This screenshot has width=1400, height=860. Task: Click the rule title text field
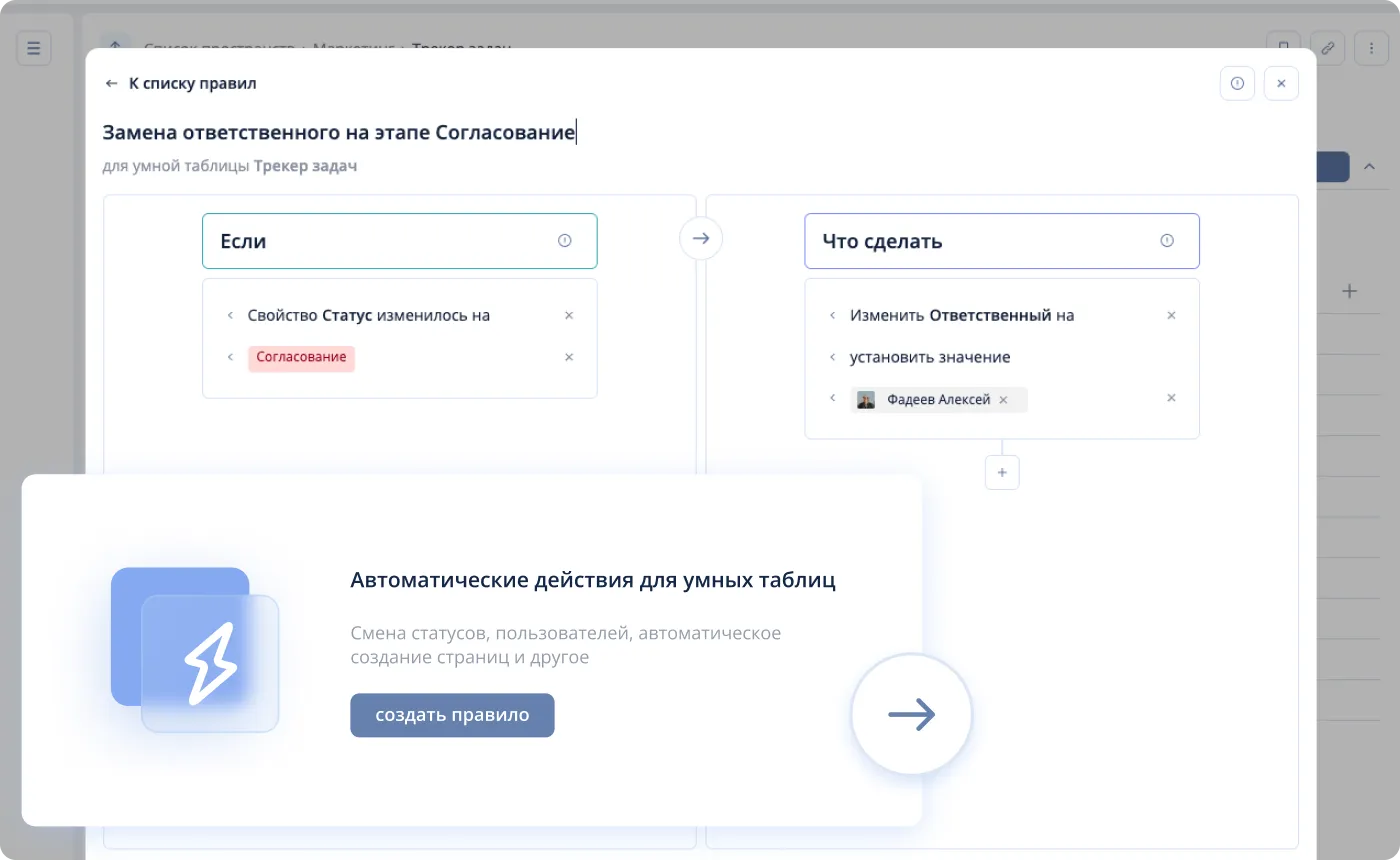coord(339,133)
